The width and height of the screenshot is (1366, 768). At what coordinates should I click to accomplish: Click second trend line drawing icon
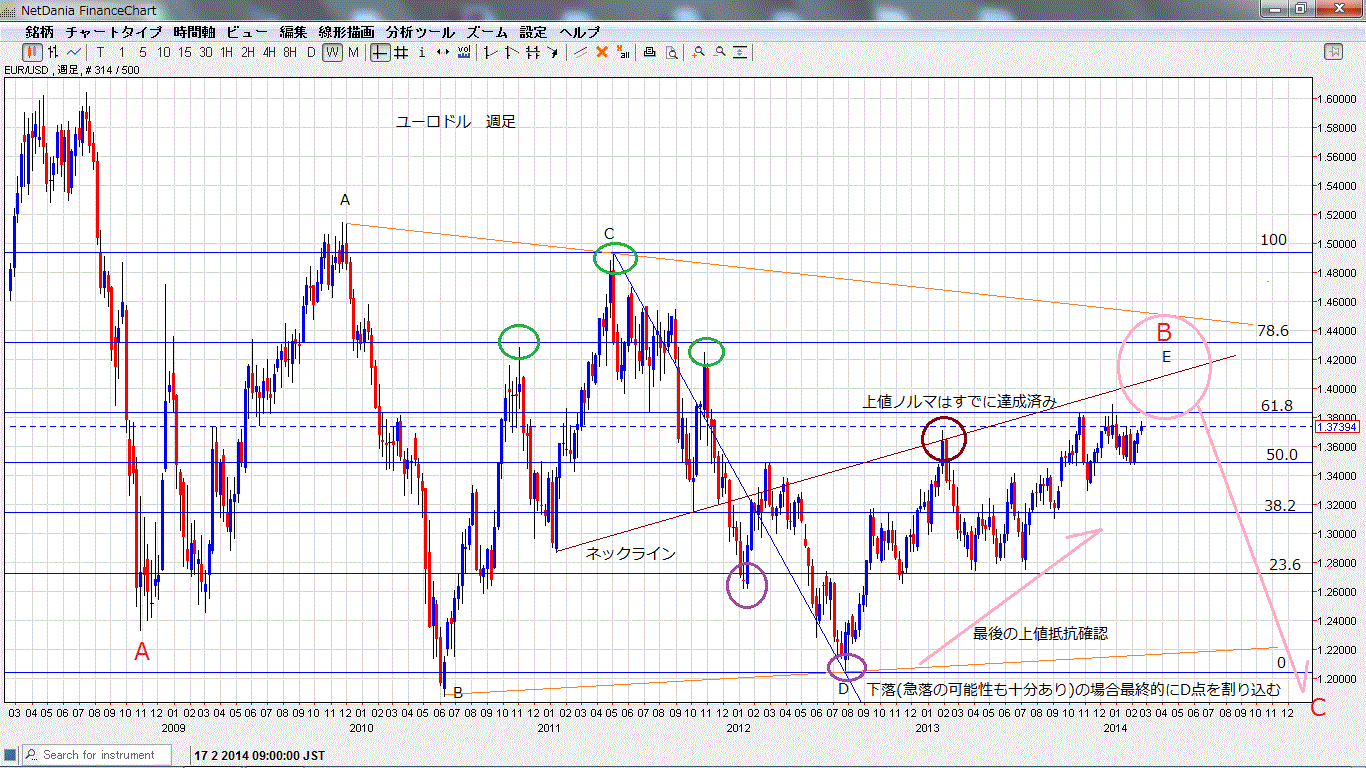512,52
